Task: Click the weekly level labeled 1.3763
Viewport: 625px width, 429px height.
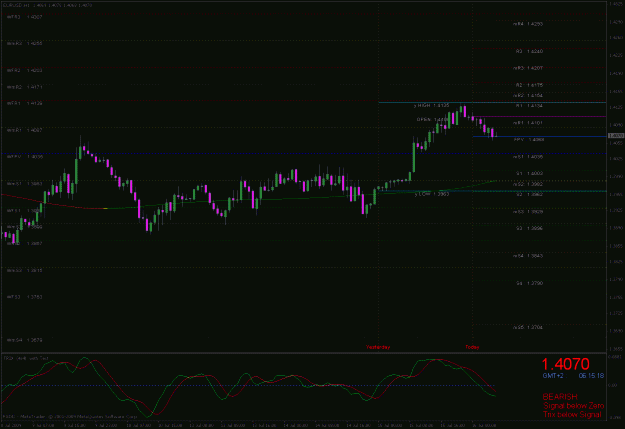Action: pyautogui.click(x=25, y=297)
